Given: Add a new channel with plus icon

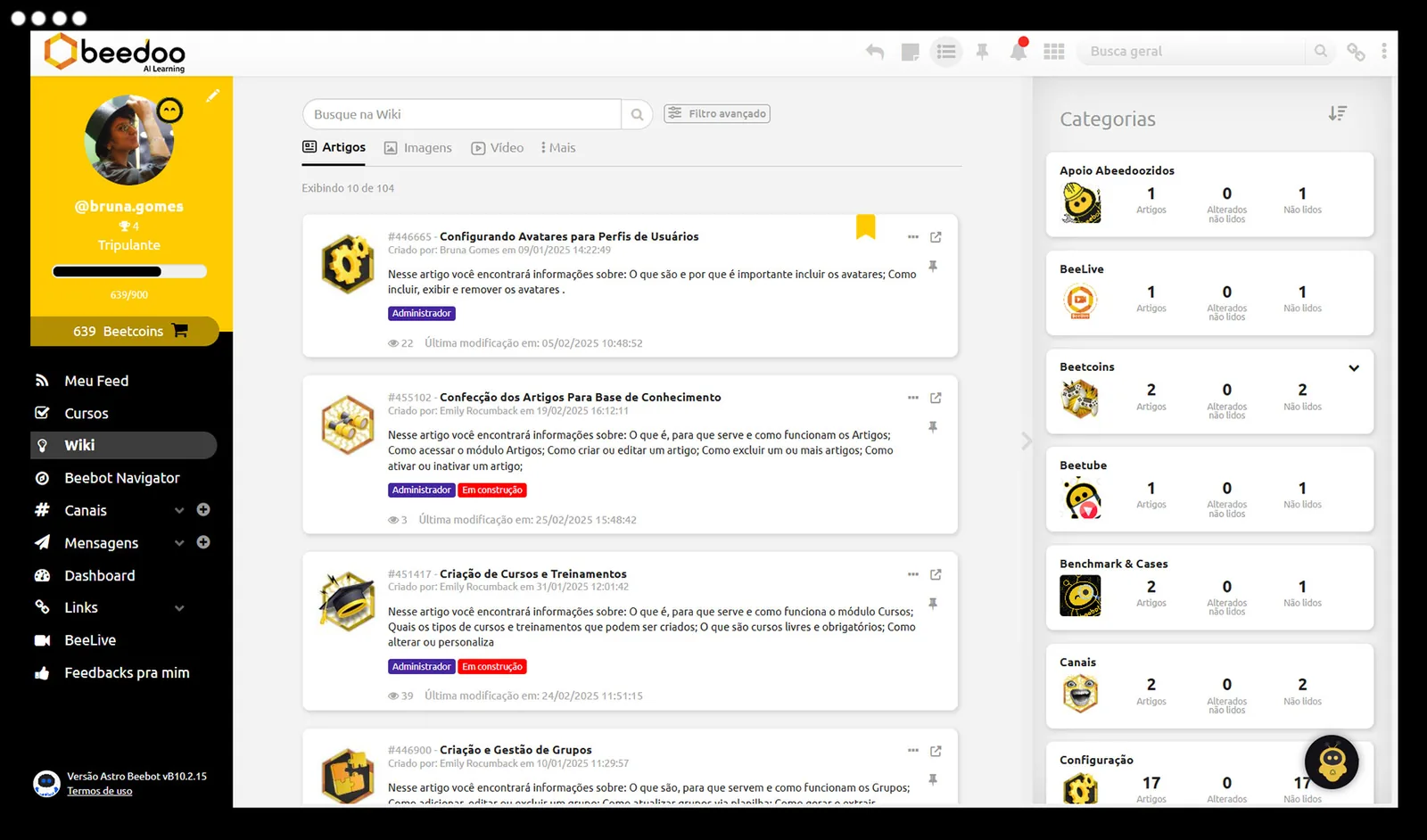Looking at the screenshot, I should pyautogui.click(x=203, y=510).
